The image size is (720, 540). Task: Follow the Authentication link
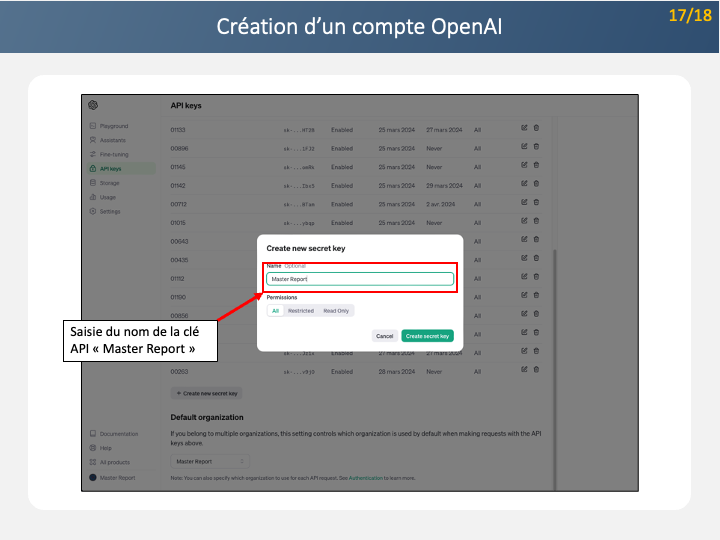(365, 478)
